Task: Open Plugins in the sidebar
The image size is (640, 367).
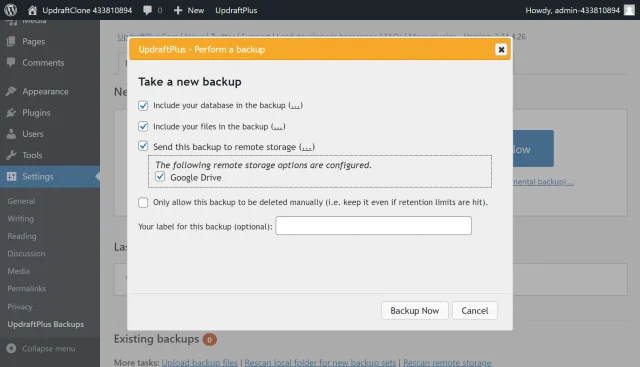Action: point(36,113)
